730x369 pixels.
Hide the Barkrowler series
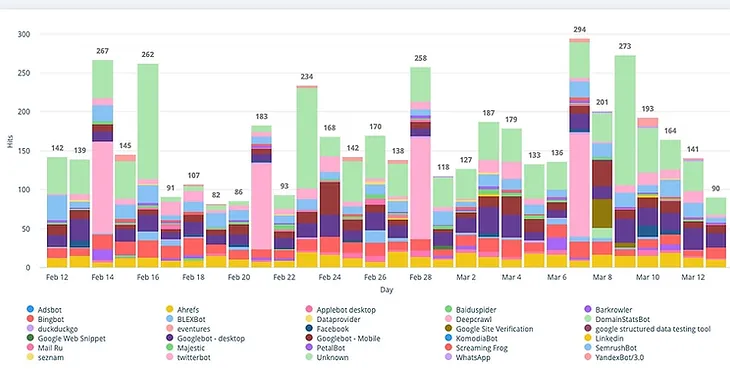point(608,309)
